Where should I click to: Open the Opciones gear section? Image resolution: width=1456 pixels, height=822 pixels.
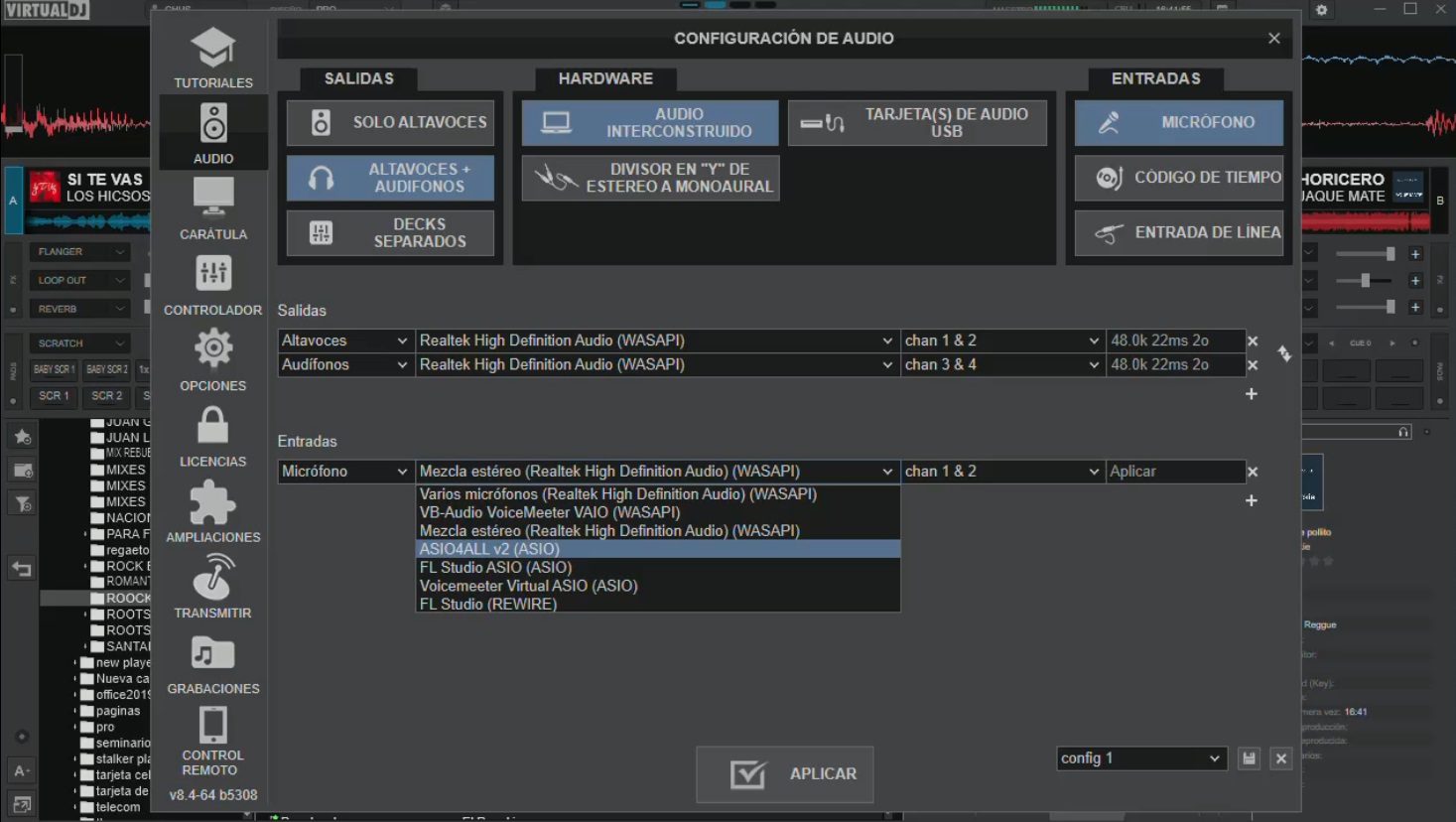pos(213,360)
